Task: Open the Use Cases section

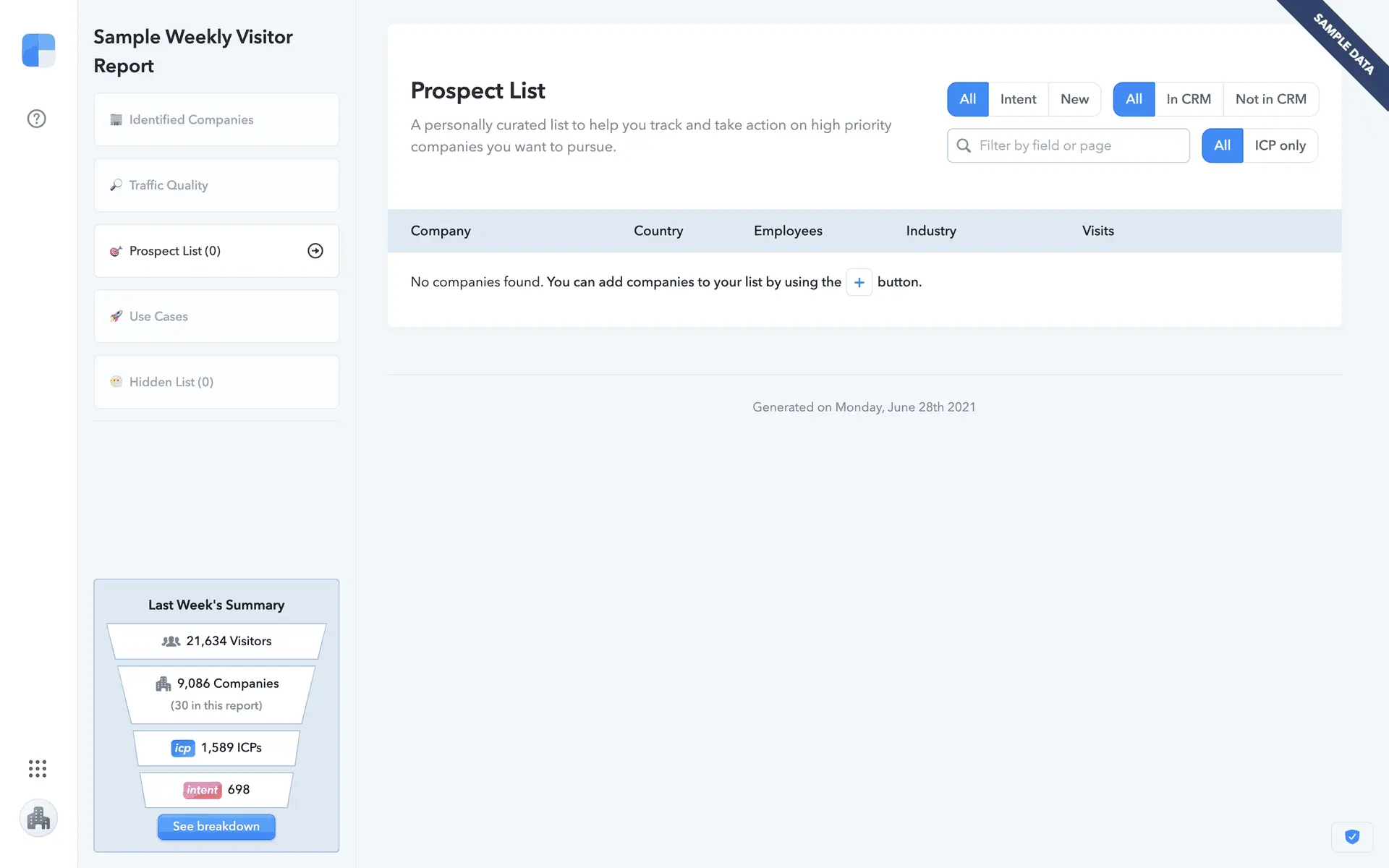Action: 216,316
